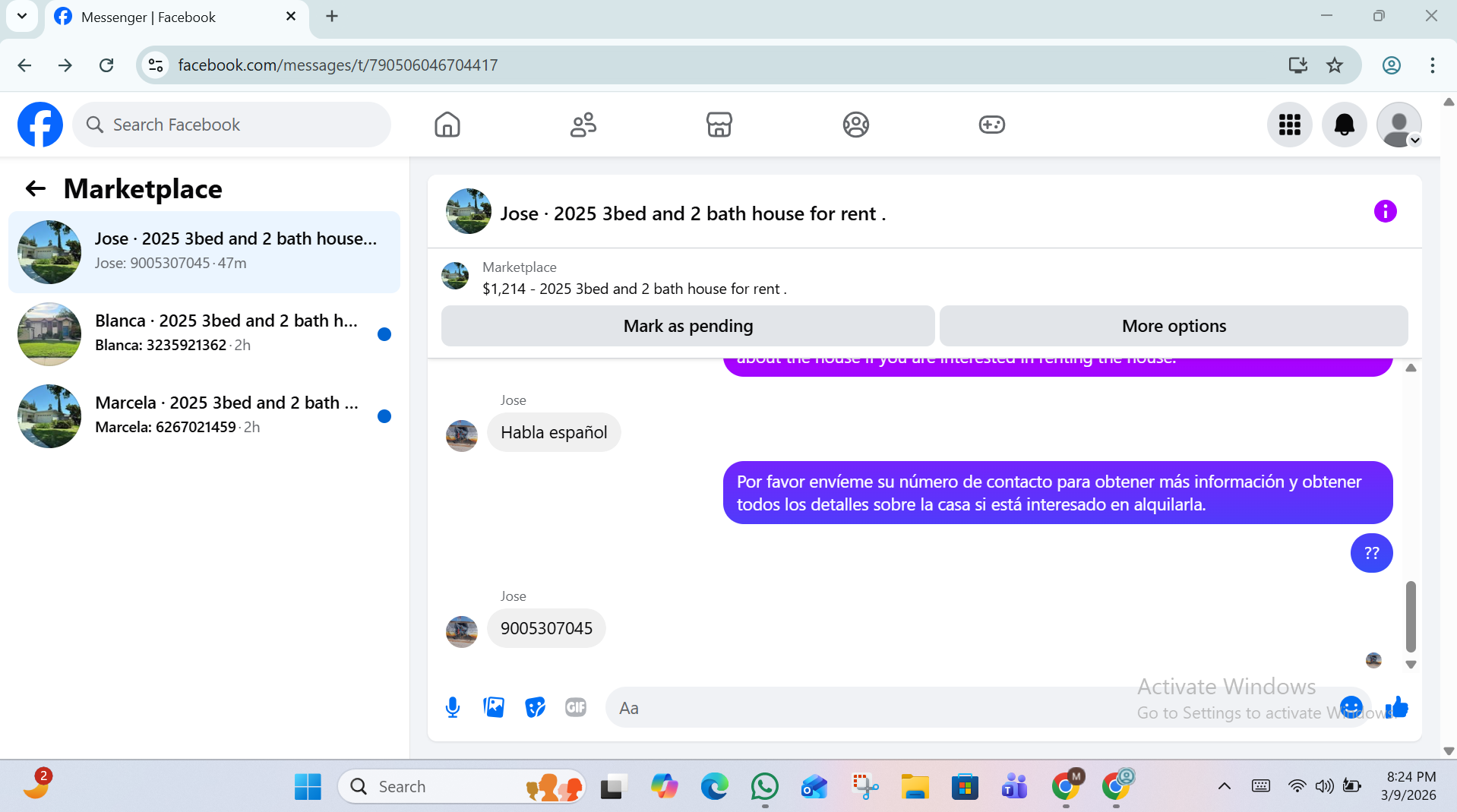Click More options button
The height and width of the screenshot is (812, 1457).
click(x=1174, y=326)
